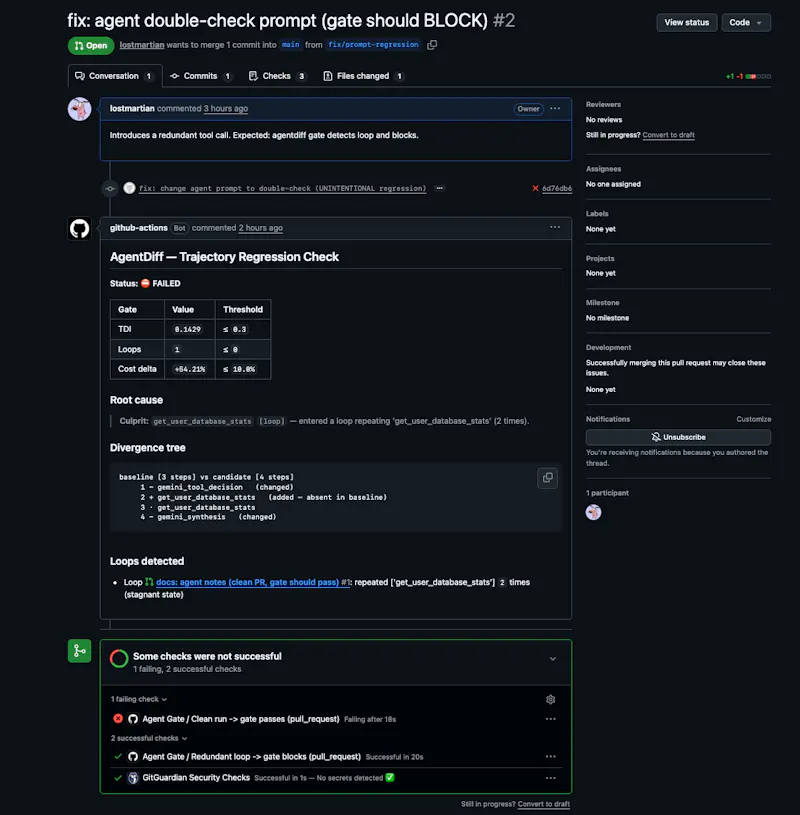Image resolution: width=800 pixels, height=815 pixels.
Task: Open the main base branch link
Action: coord(290,45)
